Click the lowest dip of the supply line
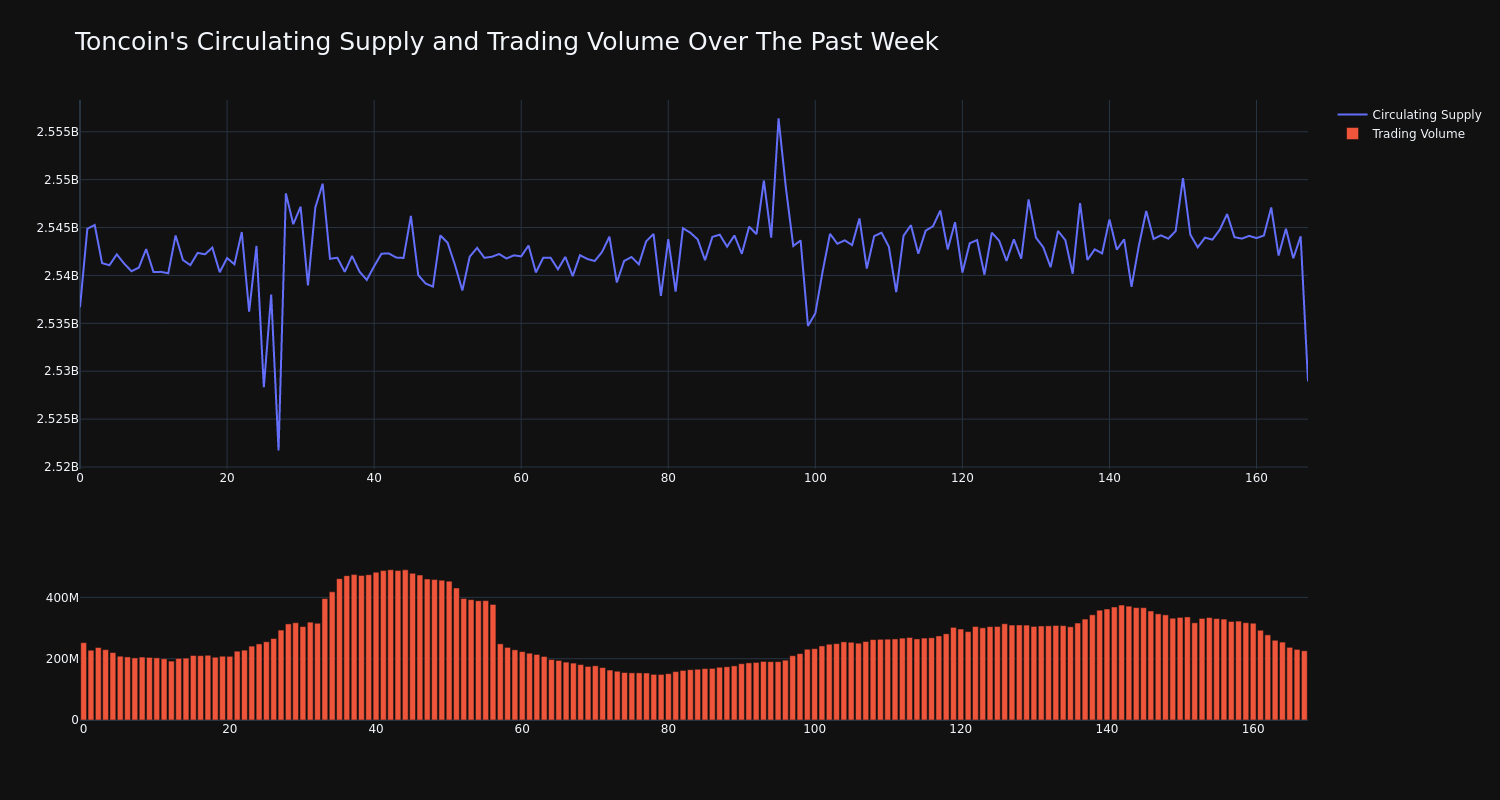Screen dimensions: 1500x800 click(278, 449)
